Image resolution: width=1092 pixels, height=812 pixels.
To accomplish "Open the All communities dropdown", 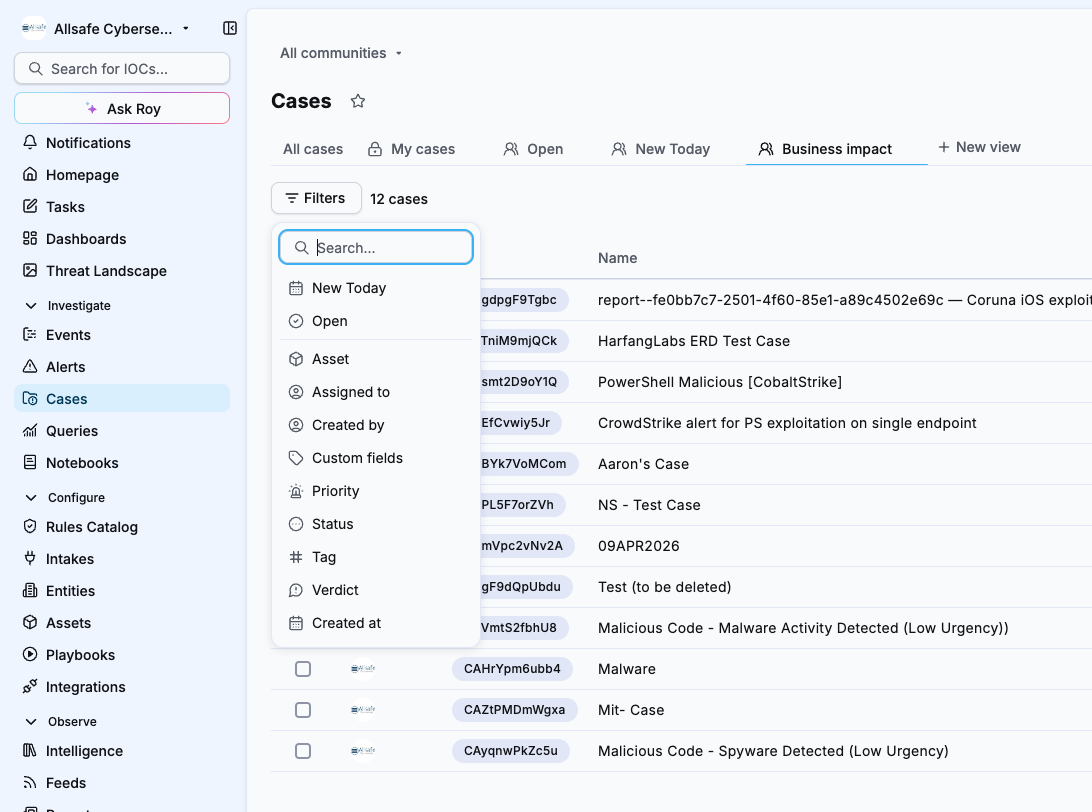I will pyautogui.click(x=341, y=54).
